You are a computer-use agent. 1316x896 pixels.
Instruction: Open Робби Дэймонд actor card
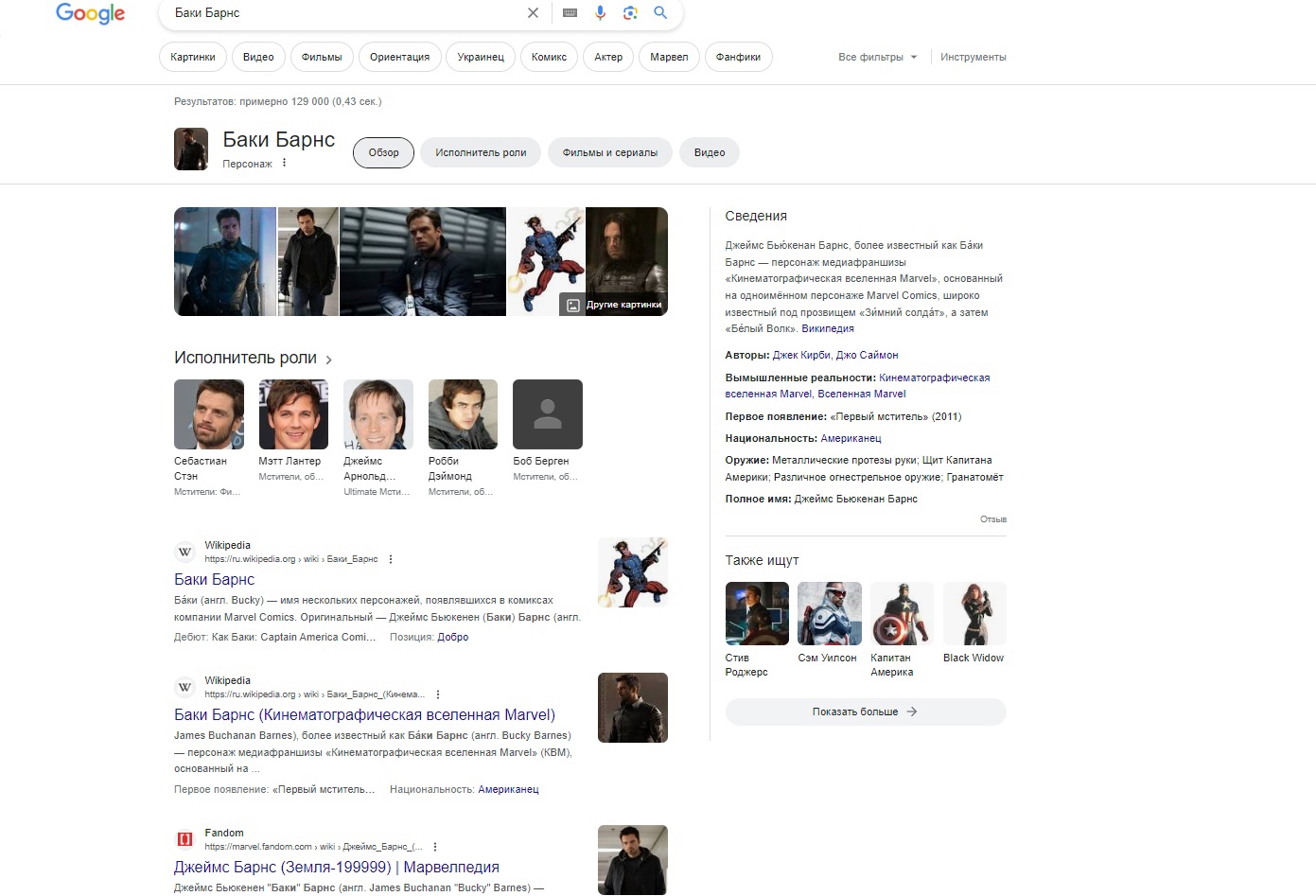(x=463, y=437)
